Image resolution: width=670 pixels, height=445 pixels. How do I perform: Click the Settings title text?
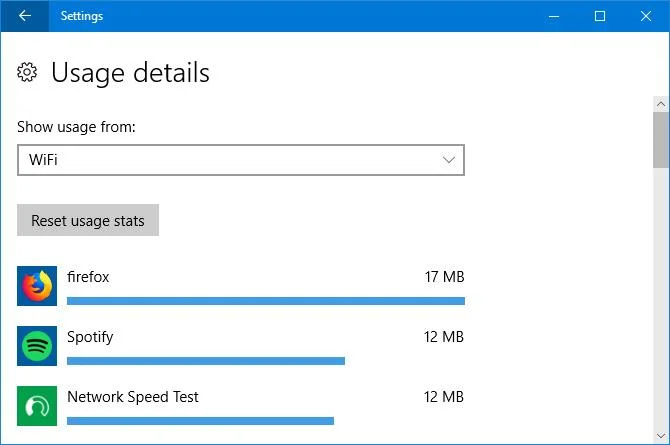(x=82, y=16)
